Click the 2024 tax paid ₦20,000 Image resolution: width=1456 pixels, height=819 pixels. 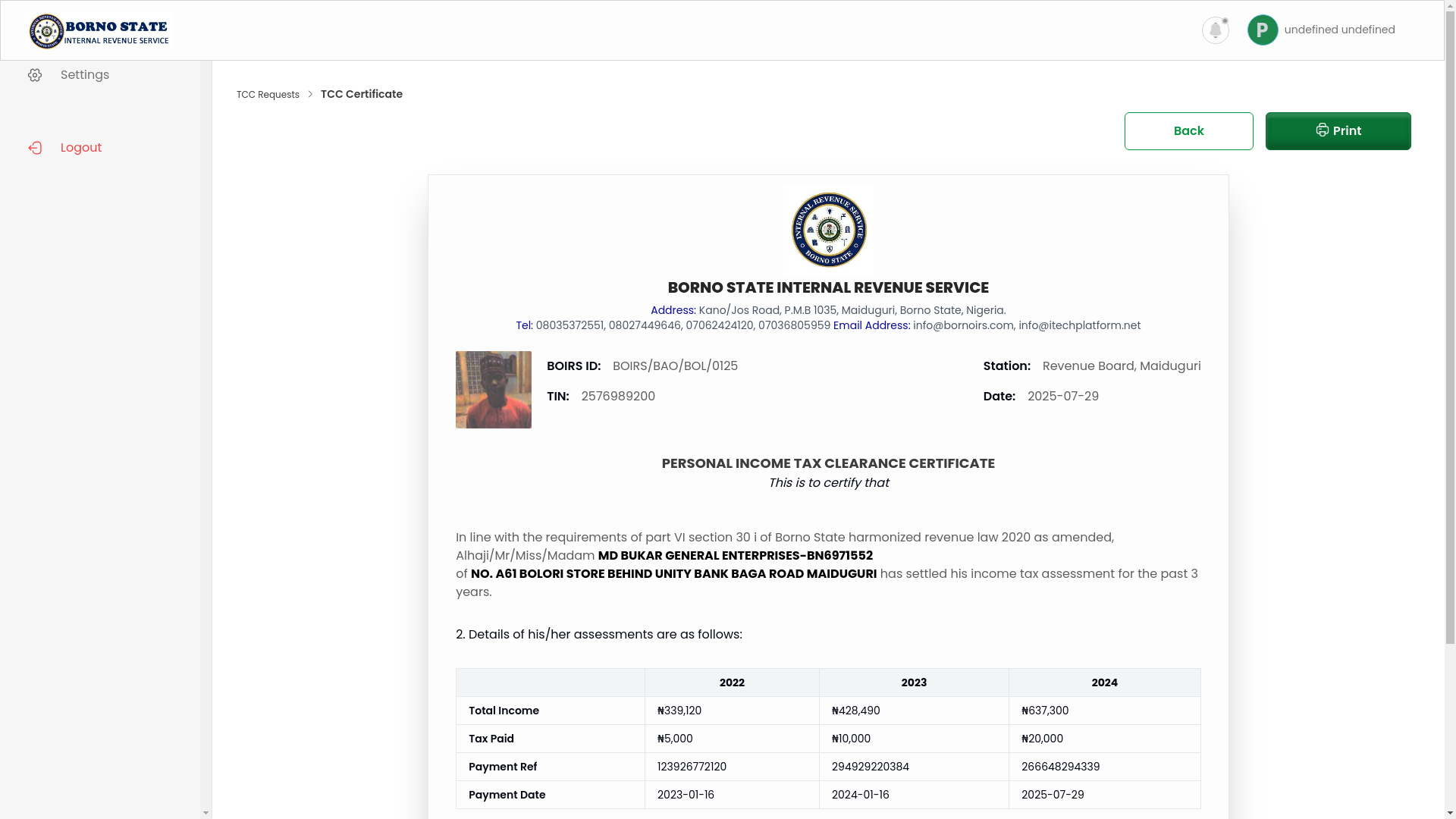point(1042,739)
